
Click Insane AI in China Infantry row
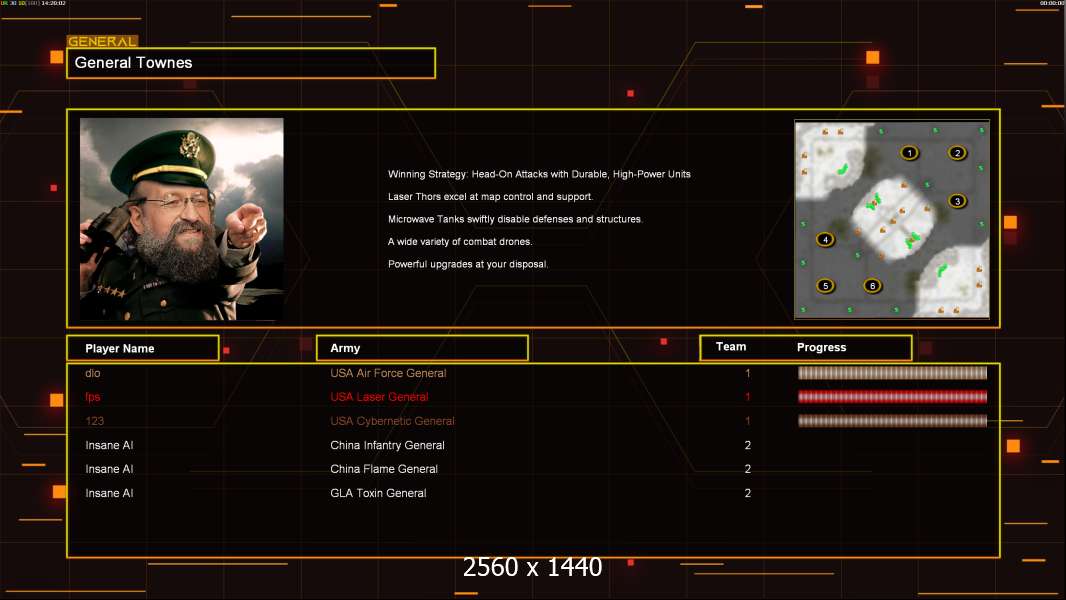coord(109,445)
